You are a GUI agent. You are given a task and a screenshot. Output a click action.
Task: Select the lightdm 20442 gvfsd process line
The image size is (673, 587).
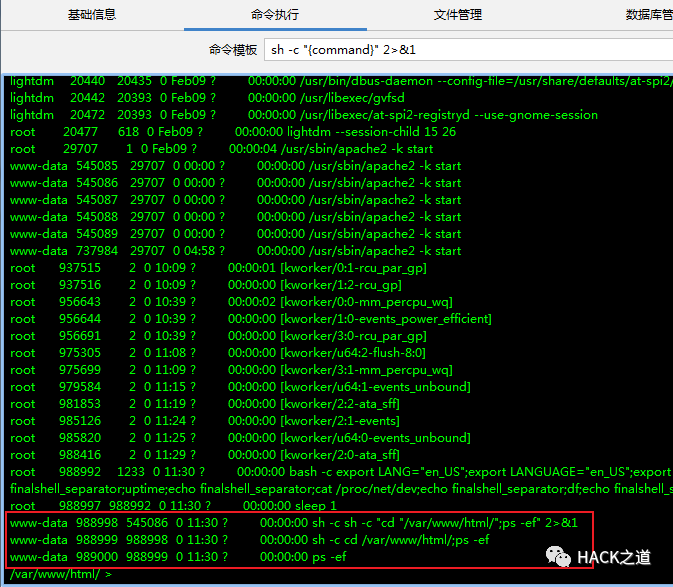coord(207,98)
